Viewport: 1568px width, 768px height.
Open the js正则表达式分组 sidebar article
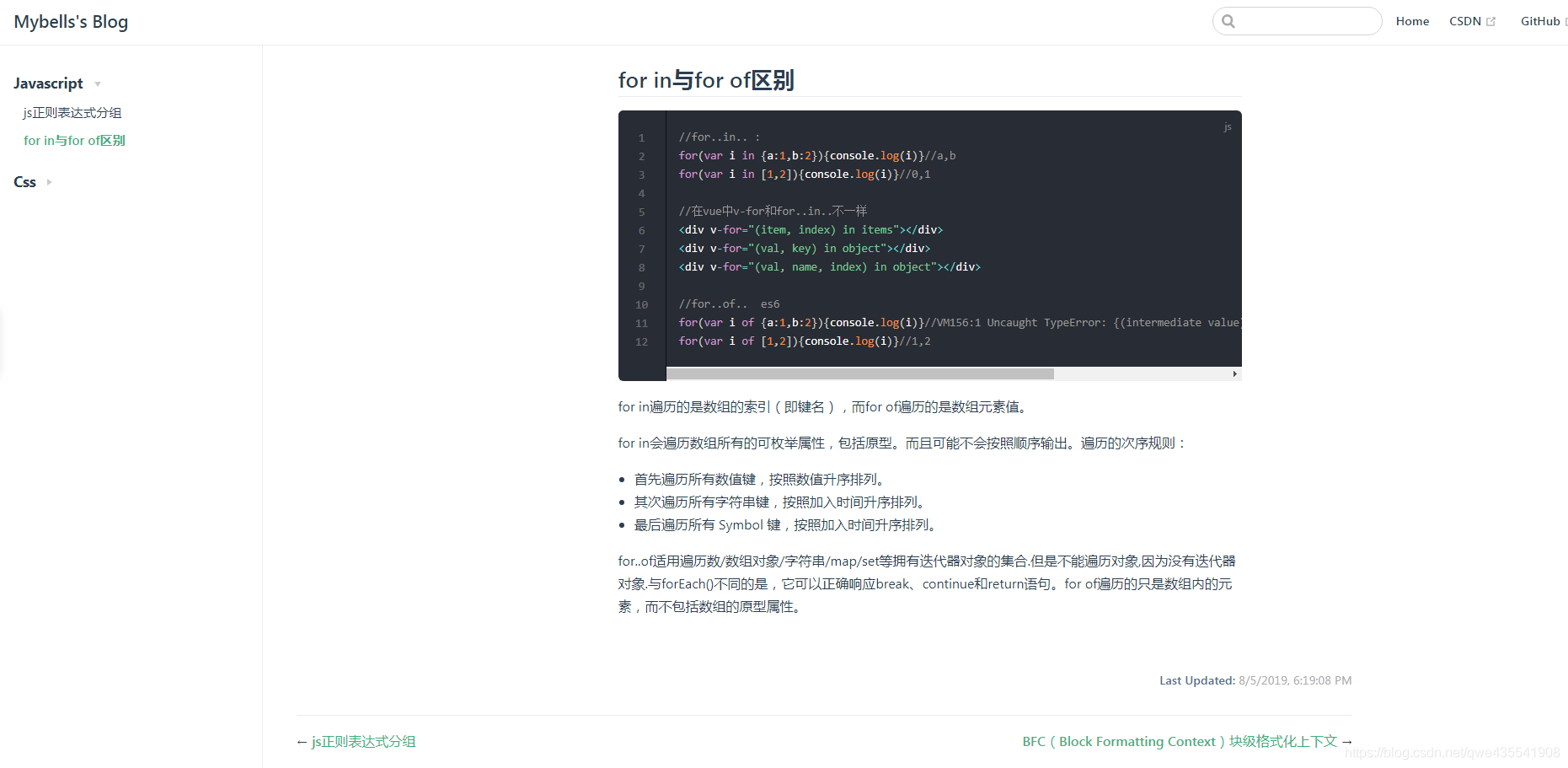[x=72, y=113]
